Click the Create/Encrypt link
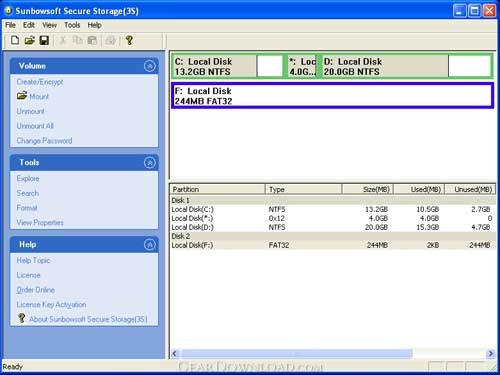This screenshot has height=375, width=500. click(x=40, y=82)
